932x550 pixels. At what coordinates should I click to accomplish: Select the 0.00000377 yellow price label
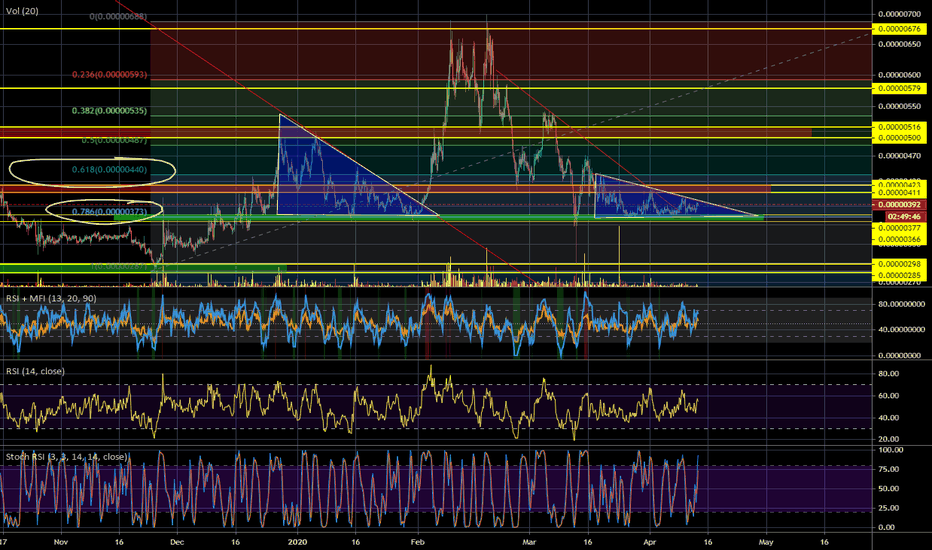point(899,228)
